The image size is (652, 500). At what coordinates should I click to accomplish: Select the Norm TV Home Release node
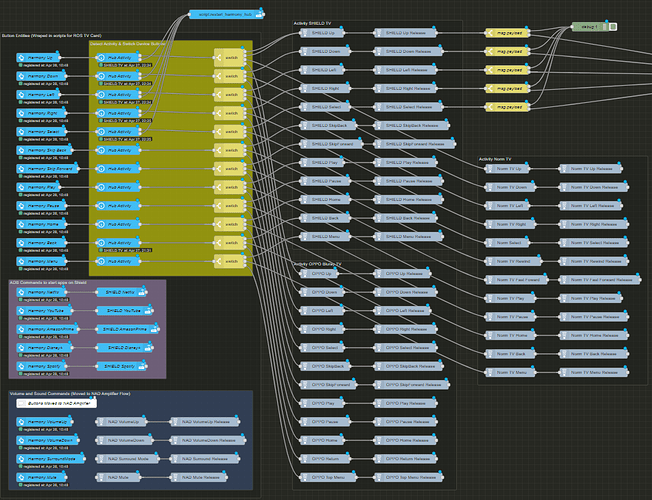tap(594, 335)
